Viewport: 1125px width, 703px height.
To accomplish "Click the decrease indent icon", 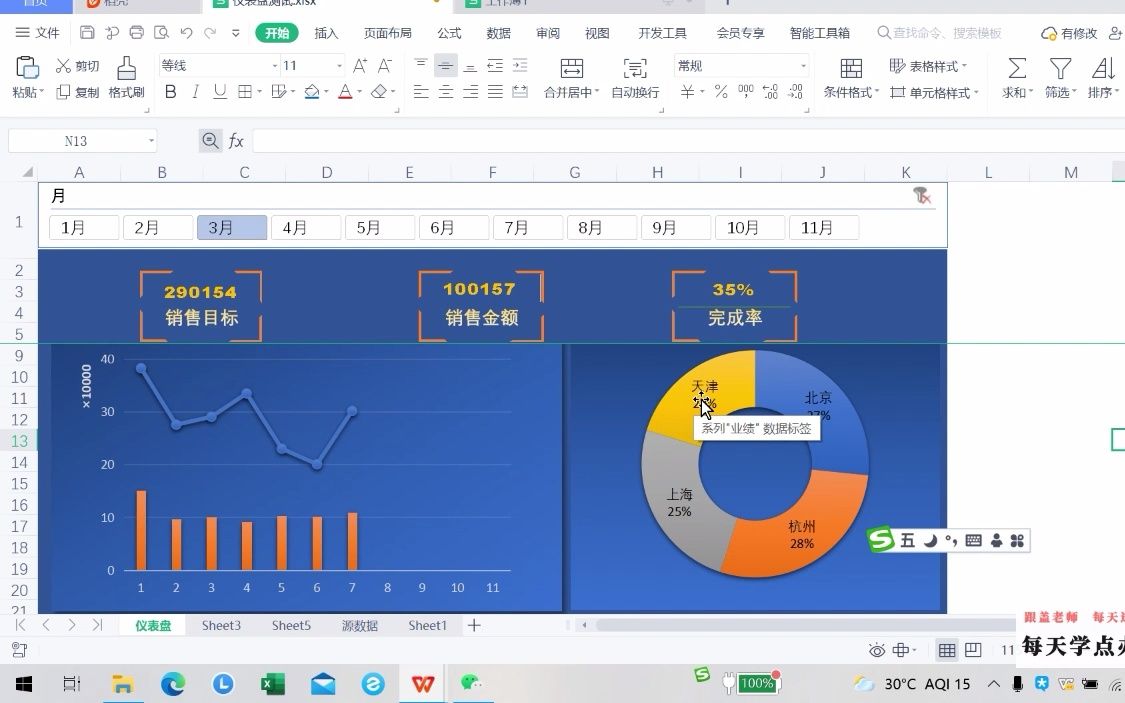I will [x=495, y=66].
